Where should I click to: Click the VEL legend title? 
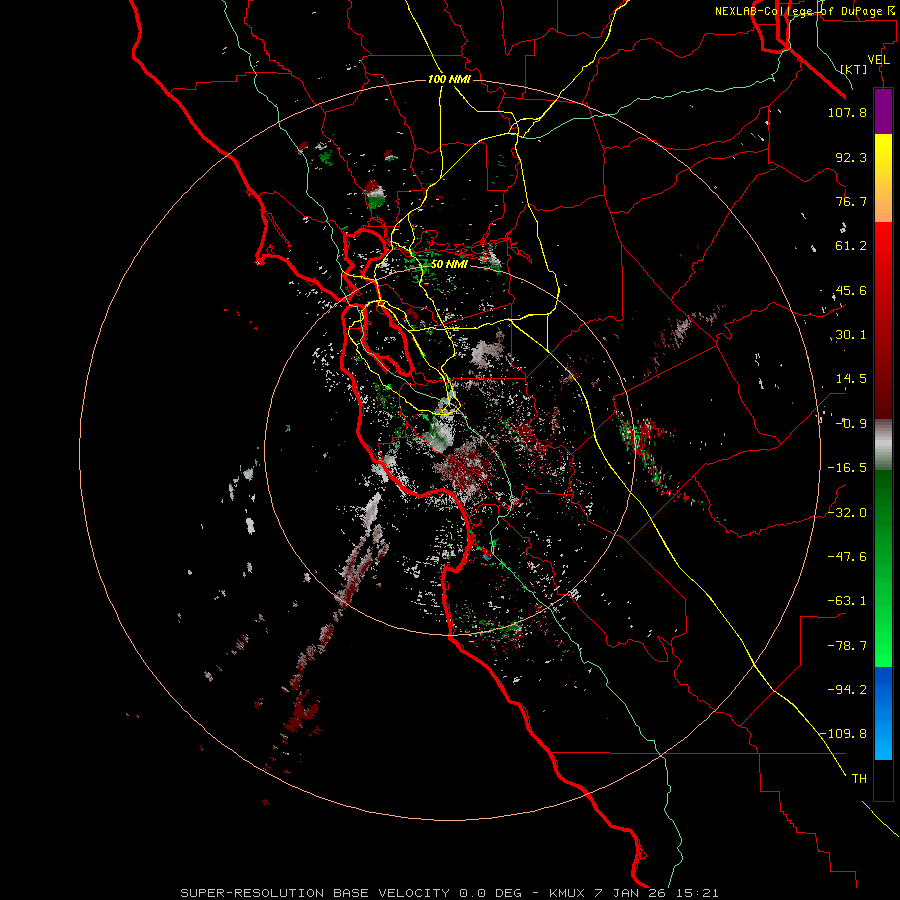[878, 60]
